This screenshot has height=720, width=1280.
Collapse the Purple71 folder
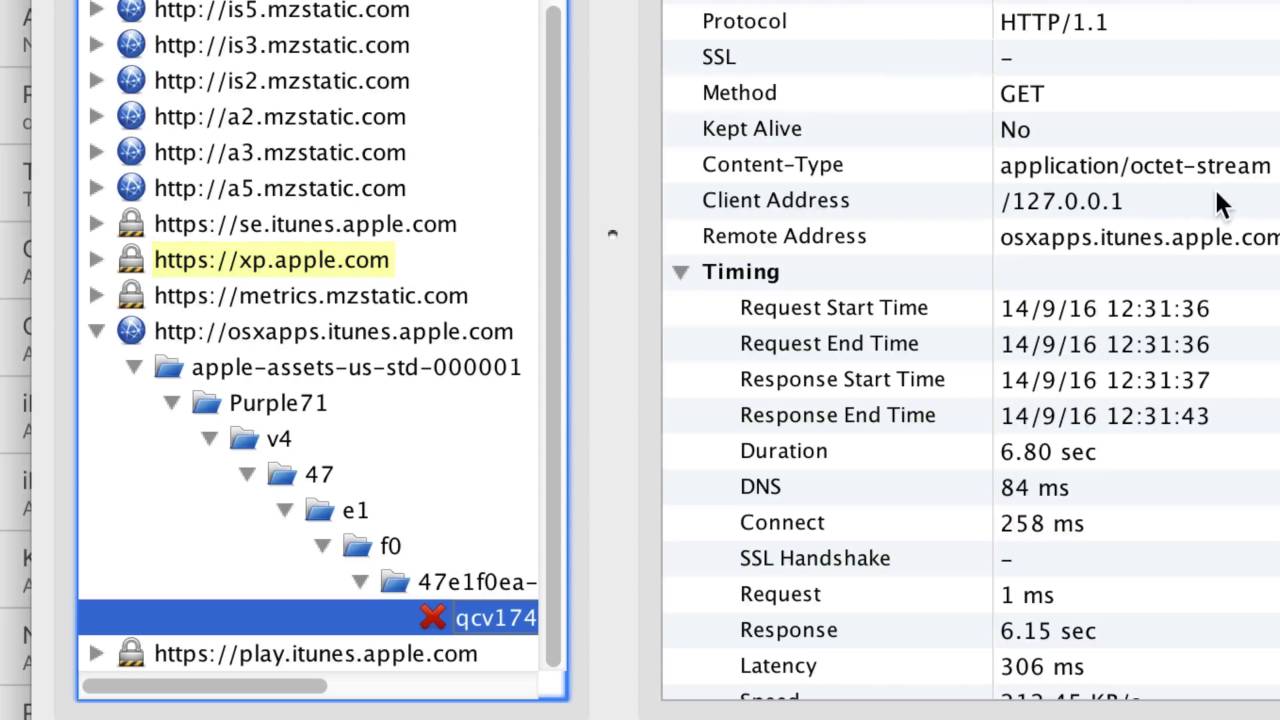tap(172, 404)
